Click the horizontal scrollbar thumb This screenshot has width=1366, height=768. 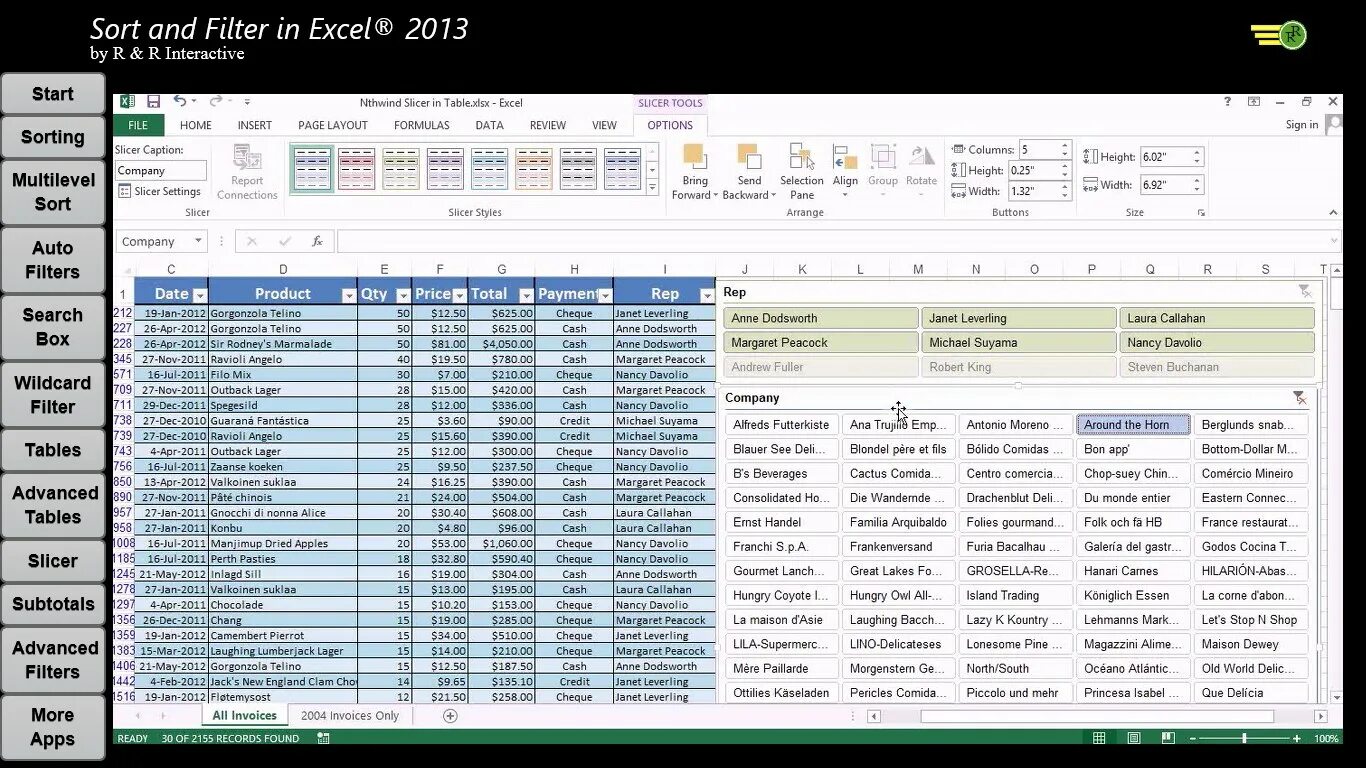tap(1097, 716)
